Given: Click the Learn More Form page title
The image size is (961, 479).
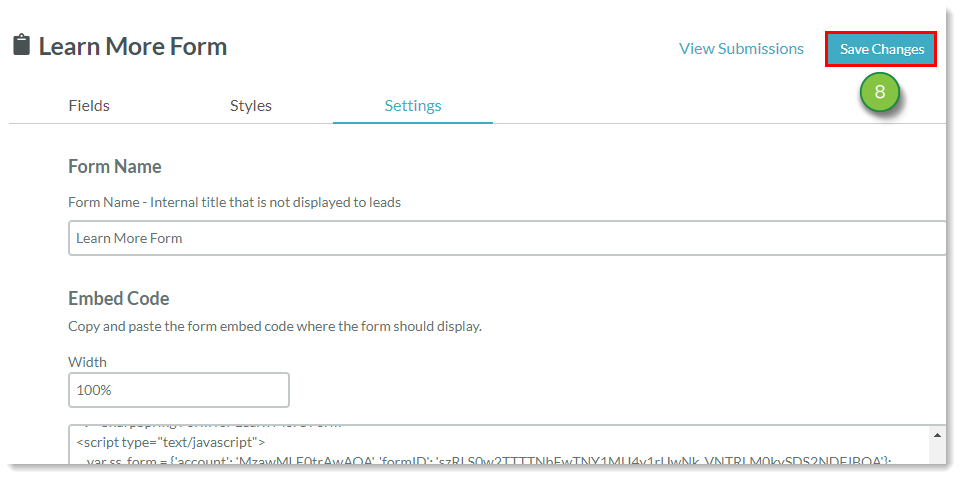Looking at the screenshot, I should pos(132,47).
